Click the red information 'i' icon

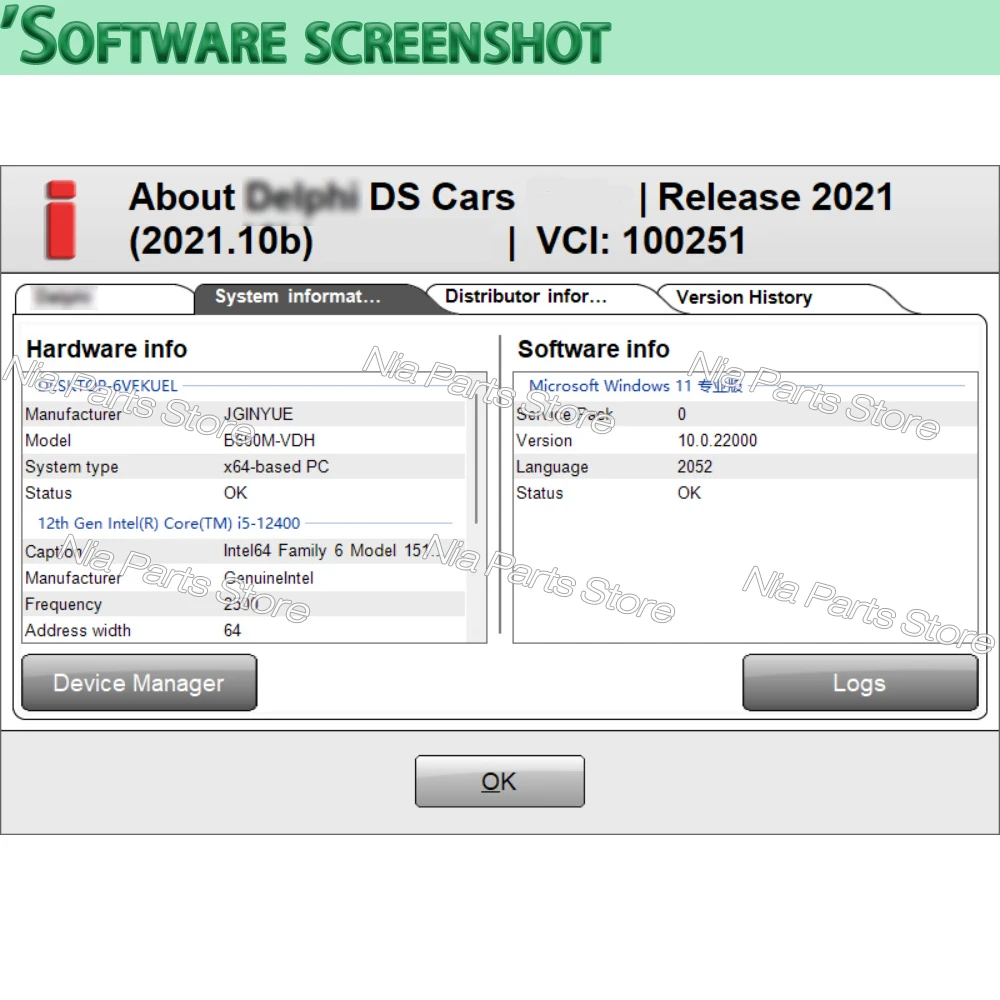point(61,220)
